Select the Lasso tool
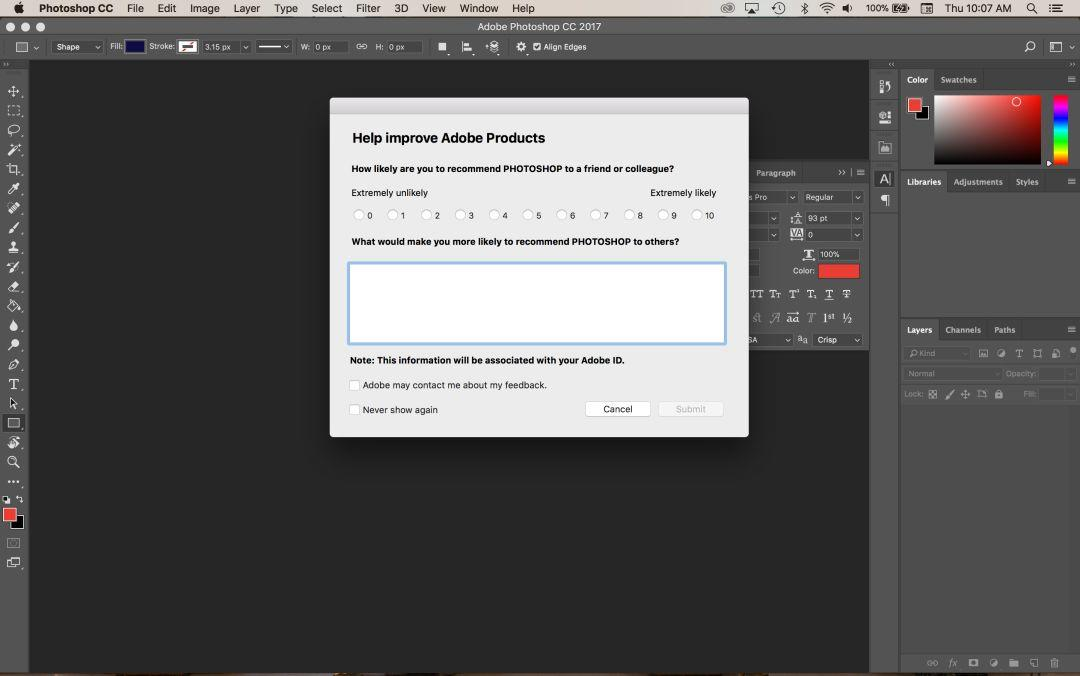 click(13, 130)
